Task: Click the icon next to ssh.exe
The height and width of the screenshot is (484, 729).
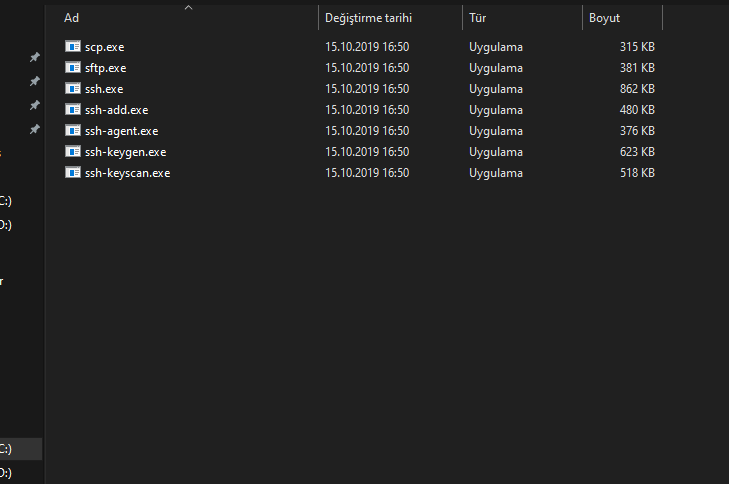Action: pyautogui.click(x=72, y=88)
